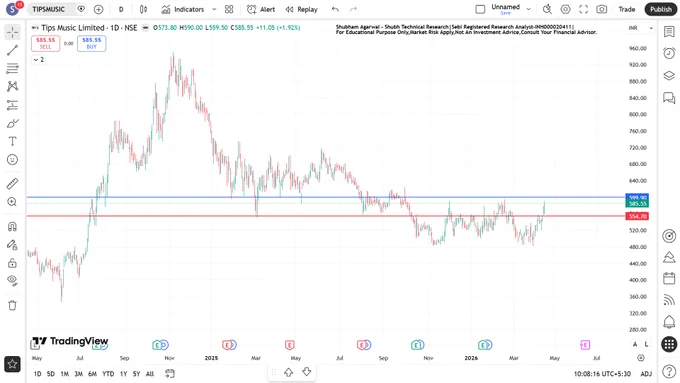Open the INR currency dropdown
Screen dimensions: 680x383
click(640, 28)
